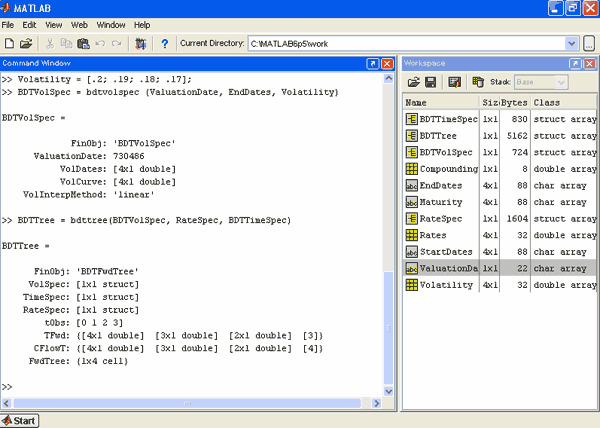Select the RateSpec struct icon
Image resolution: width=600 pixels, height=428 pixels.
pyautogui.click(x=412, y=219)
